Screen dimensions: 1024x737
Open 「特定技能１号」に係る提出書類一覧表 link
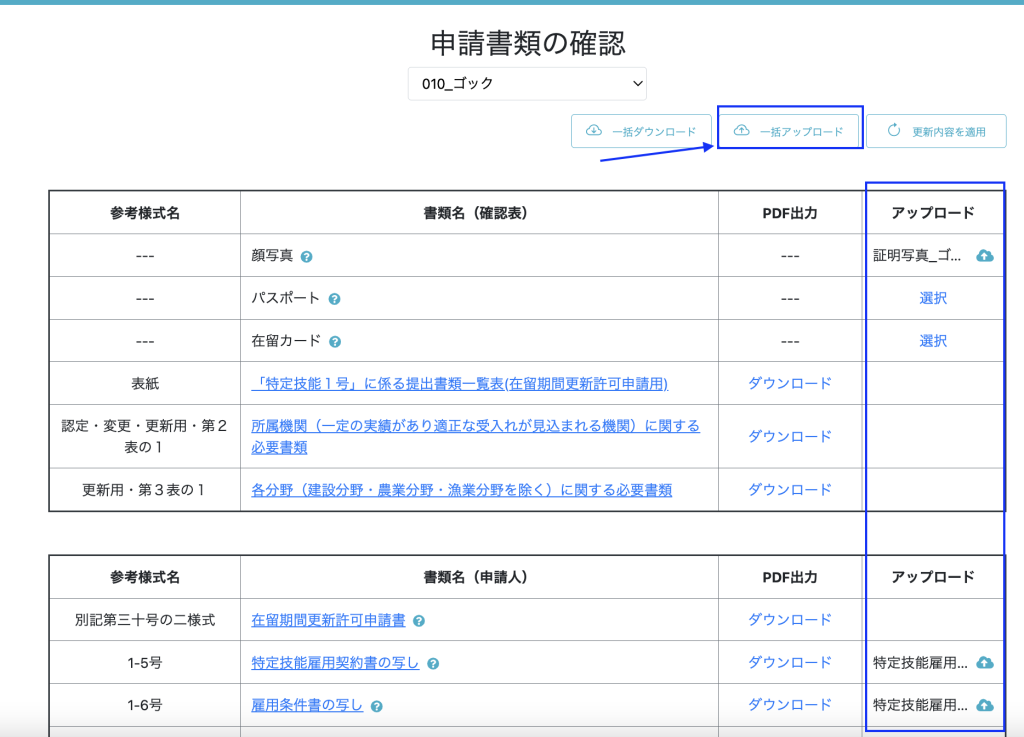[x=459, y=384]
